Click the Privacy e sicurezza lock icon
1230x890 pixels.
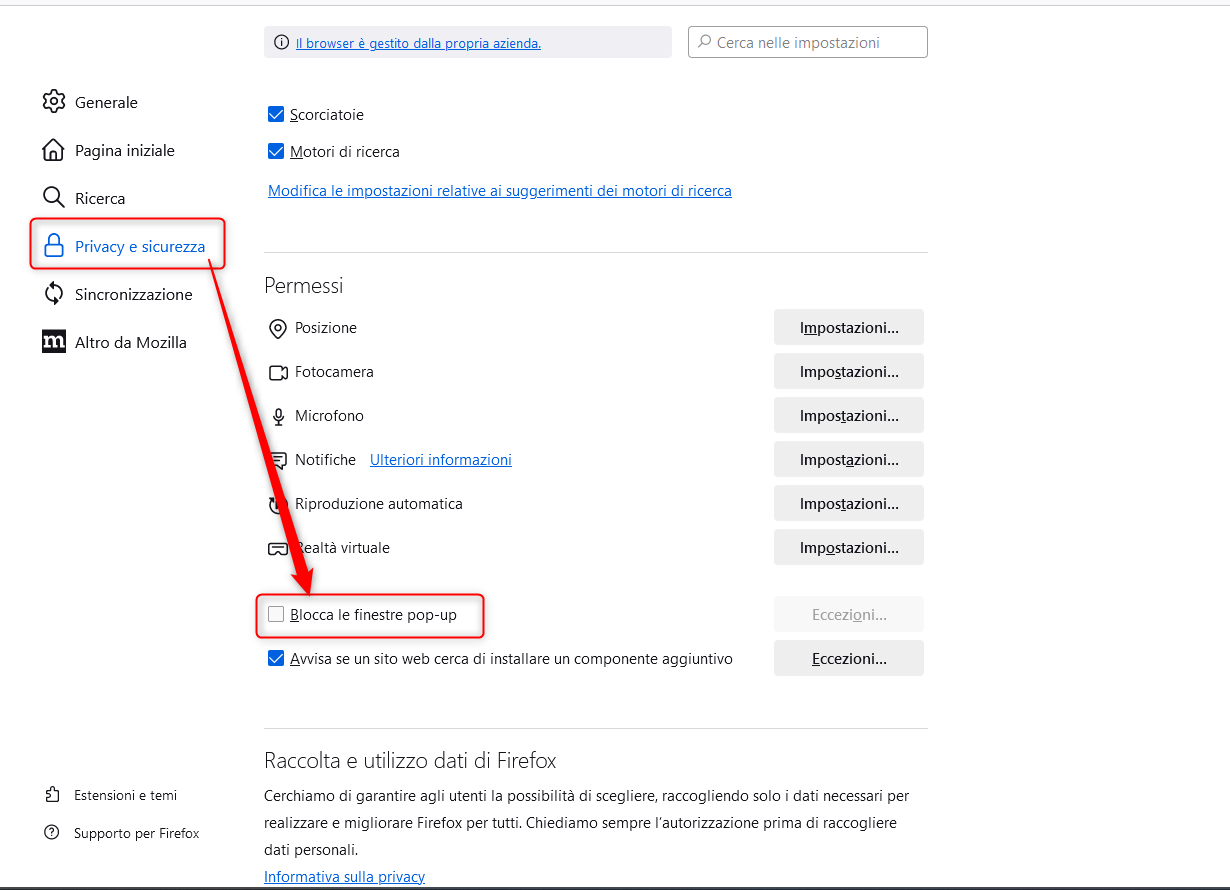point(54,246)
